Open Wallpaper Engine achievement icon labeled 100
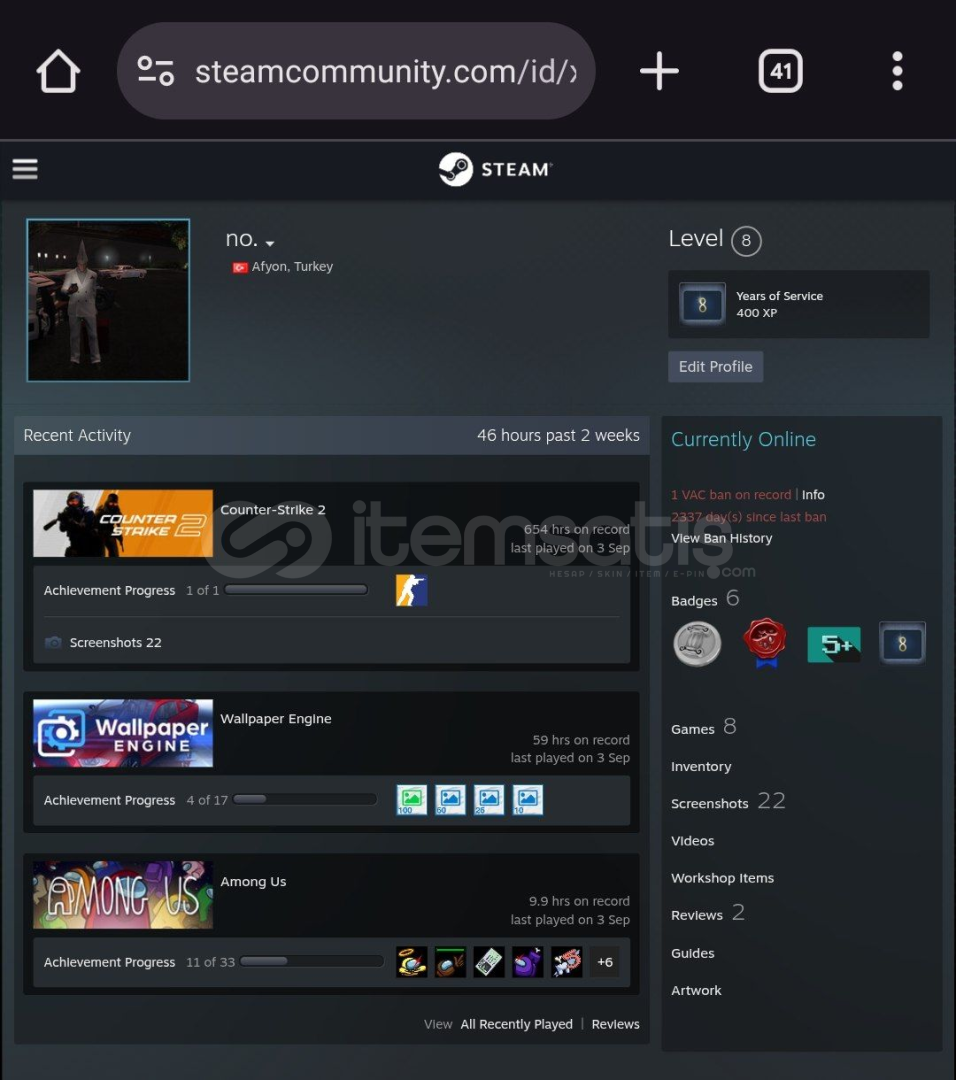This screenshot has width=956, height=1080. pyautogui.click(x=411, y=800)
